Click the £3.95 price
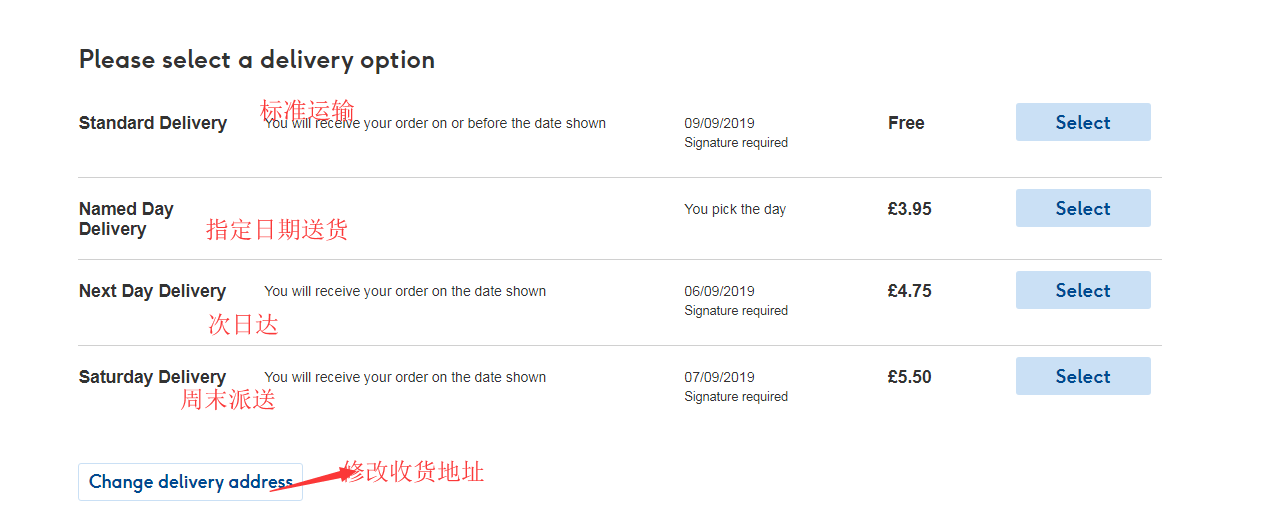The height and width of the screenshot is (520, 1273). (x=909, y=209)
